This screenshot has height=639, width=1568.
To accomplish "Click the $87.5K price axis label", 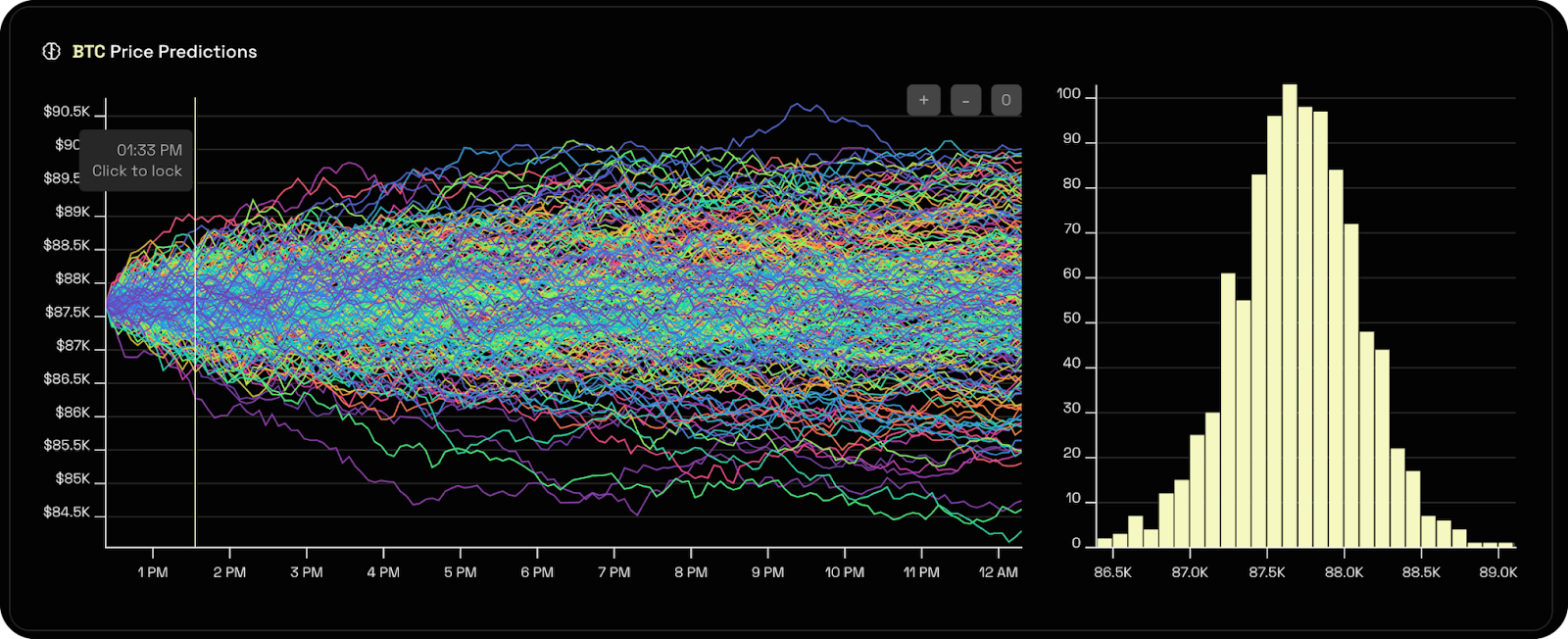I will pyautogui.click(x=67, y=313).
